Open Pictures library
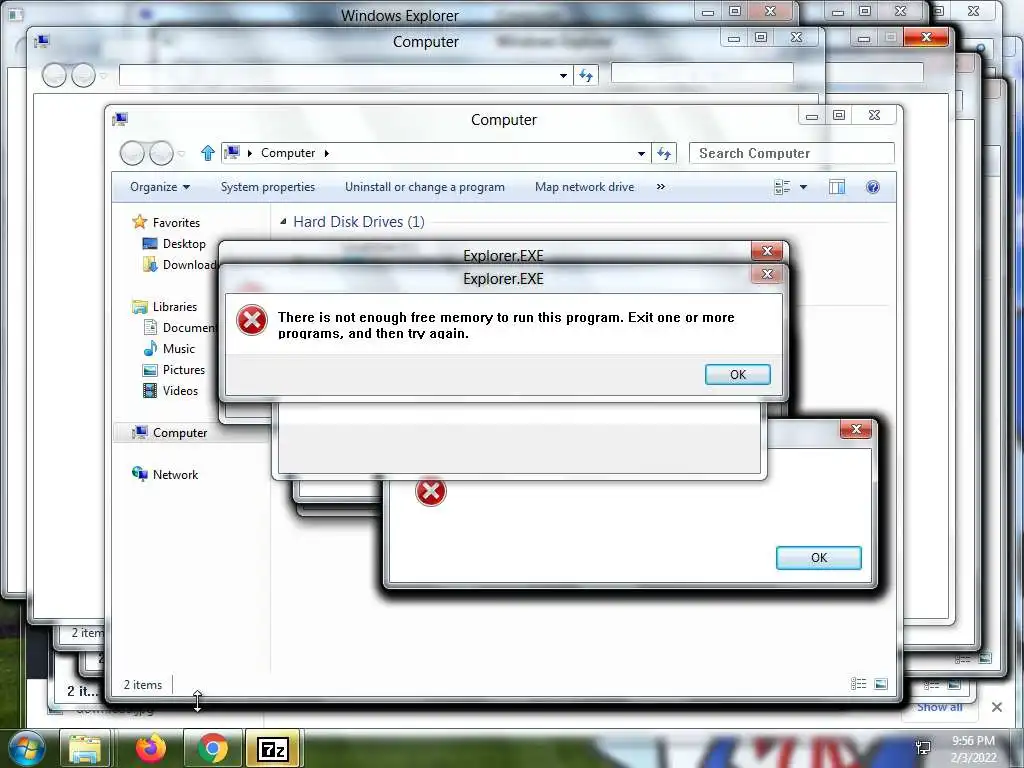1024x768 pixels. coord(174,370)
